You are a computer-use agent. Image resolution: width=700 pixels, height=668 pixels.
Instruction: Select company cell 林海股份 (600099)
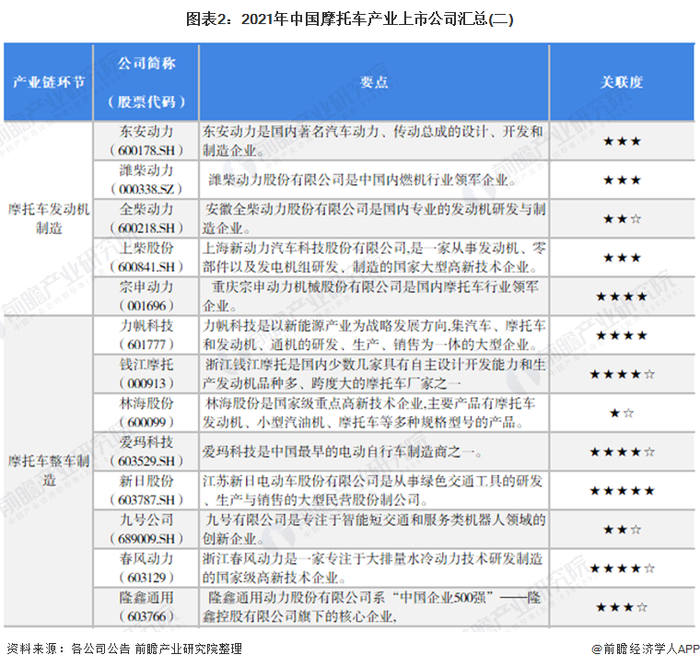point(146,413)
